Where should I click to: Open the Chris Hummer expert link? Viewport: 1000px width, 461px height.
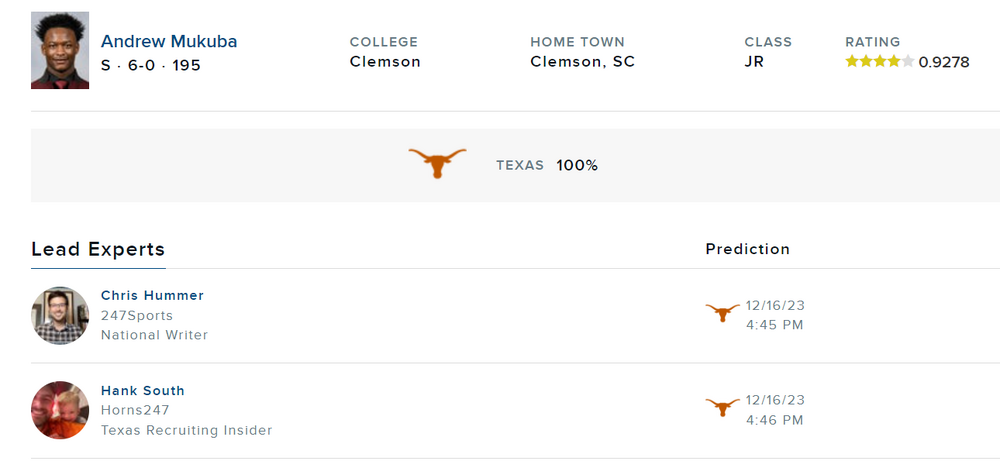point(152,296)
